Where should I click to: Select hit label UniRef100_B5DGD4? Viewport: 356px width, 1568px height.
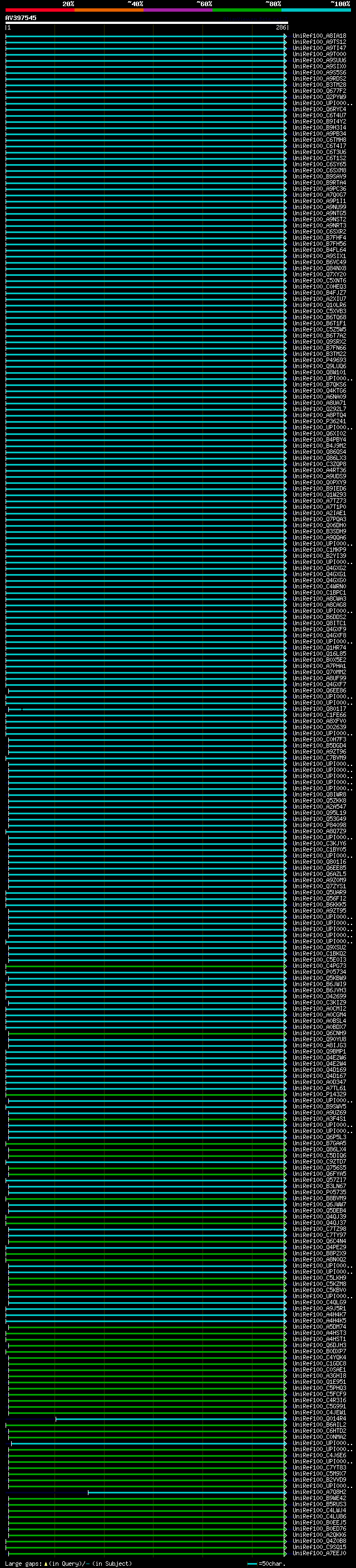[319, 746]
